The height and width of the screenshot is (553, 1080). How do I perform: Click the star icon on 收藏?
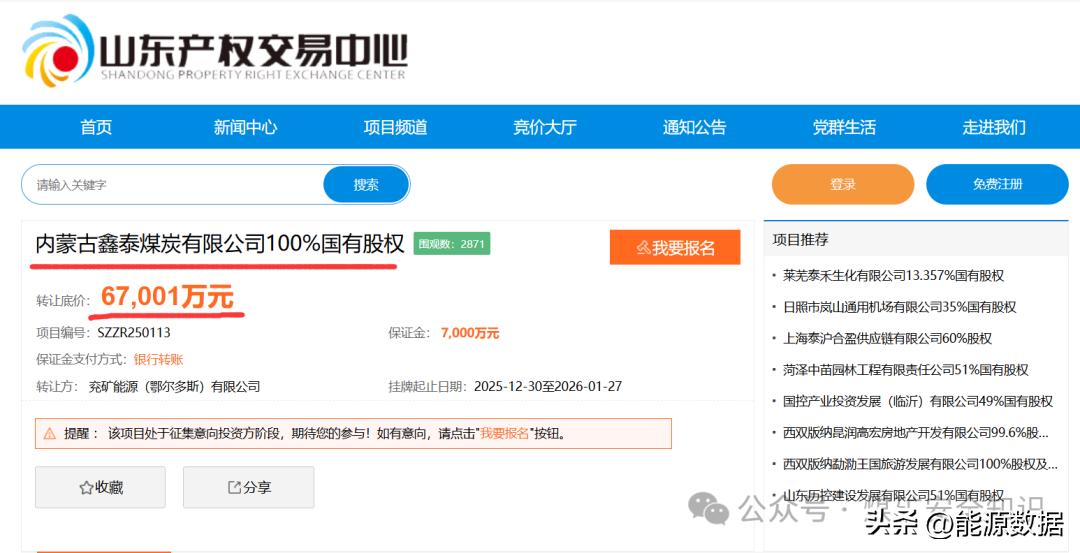point(86,488)
